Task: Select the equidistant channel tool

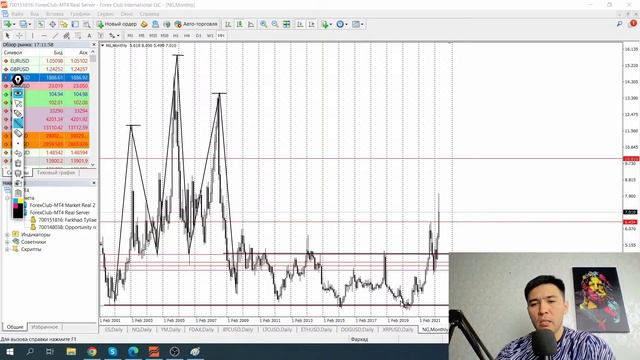Action: click(x=67, y=36)
